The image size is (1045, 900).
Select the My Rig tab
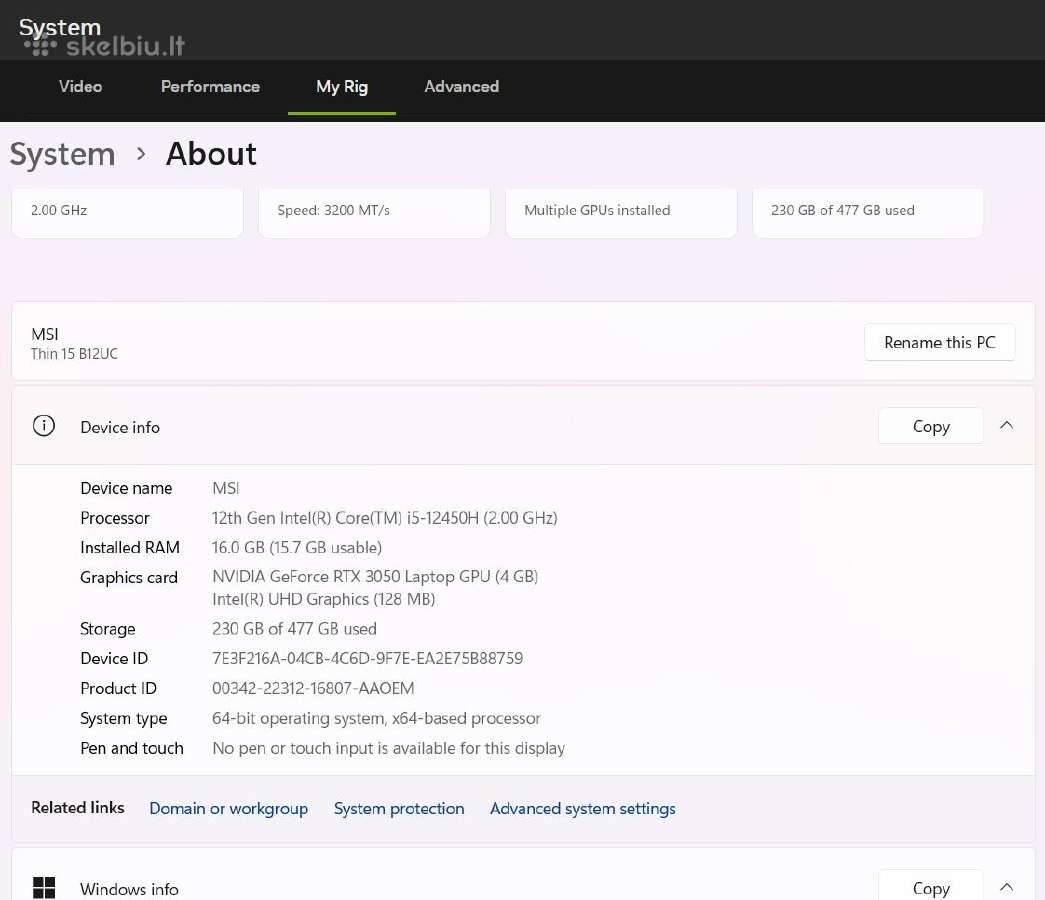coord(342,87)
